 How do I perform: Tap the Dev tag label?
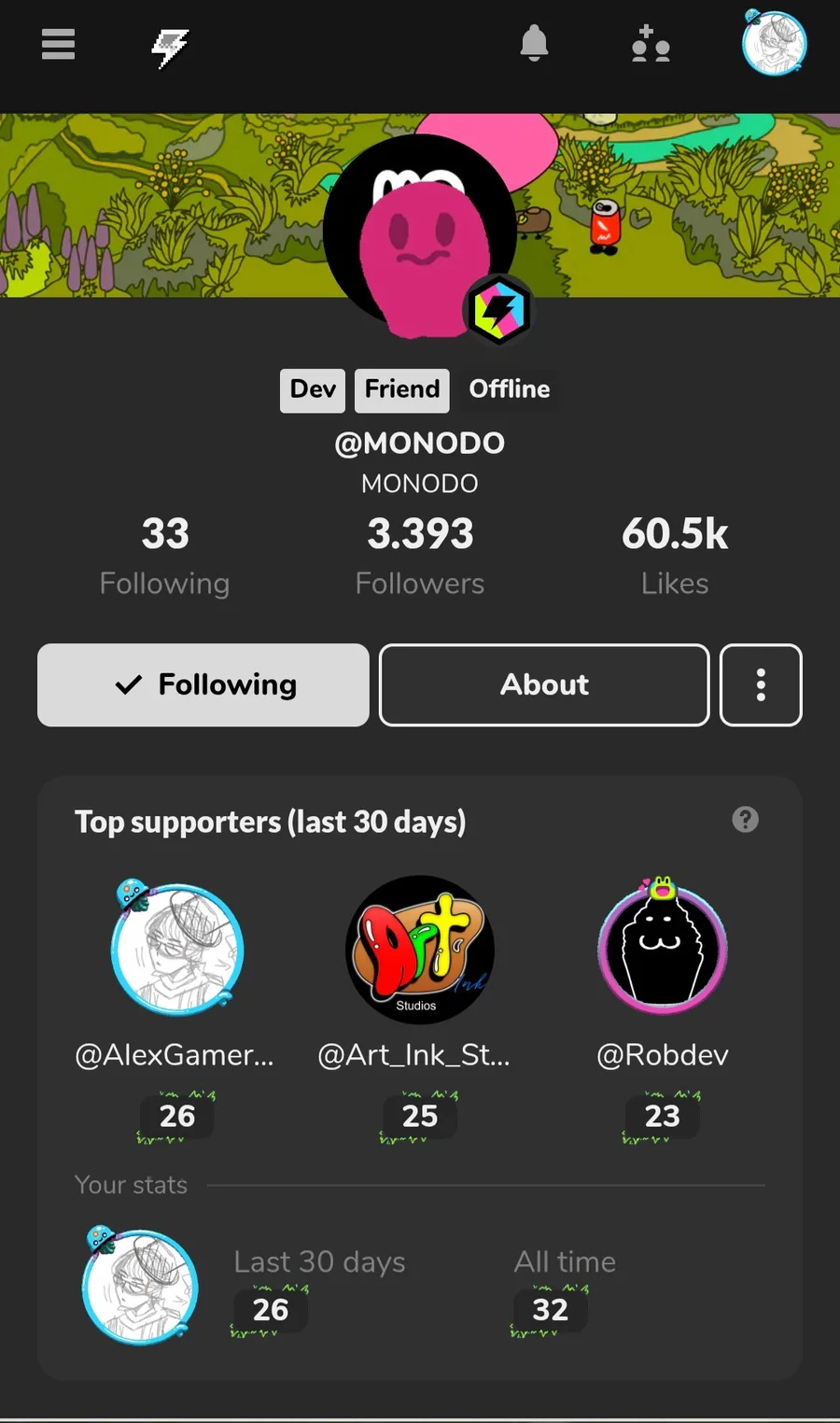point(313,389)
